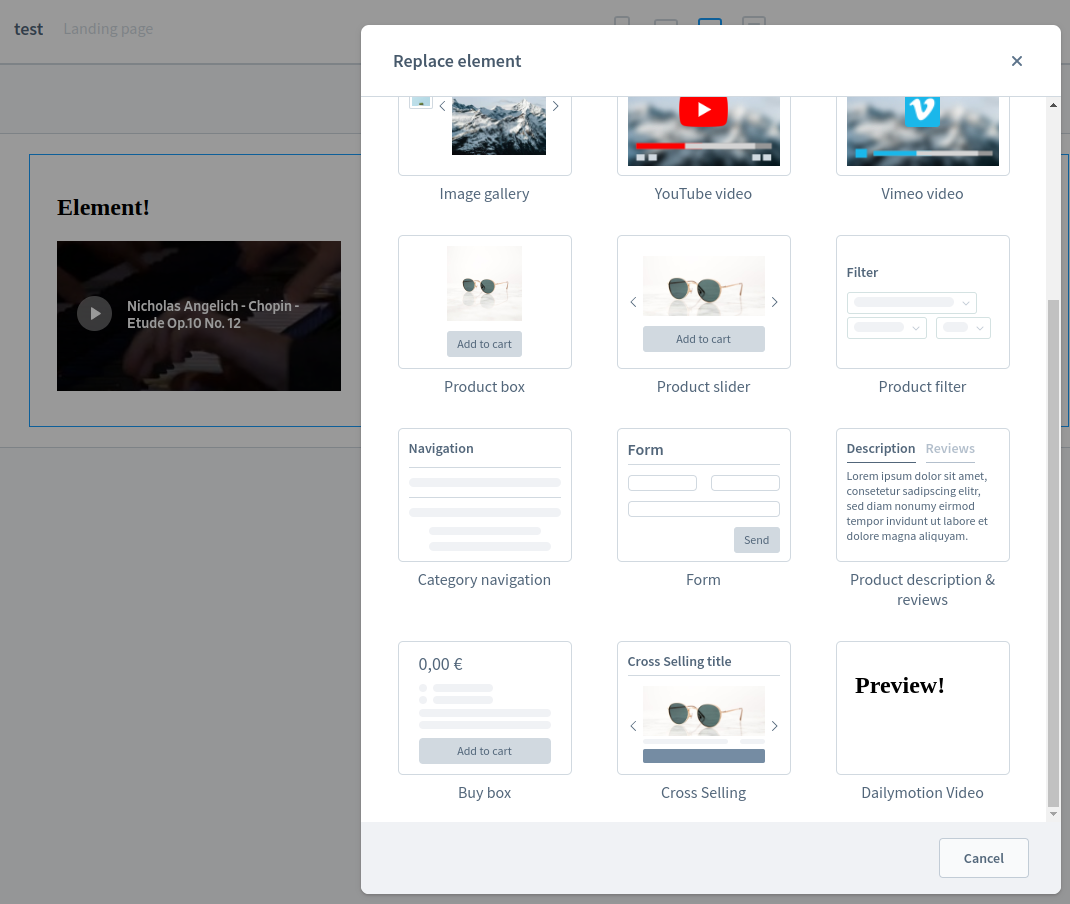Click right chevron on Product slider preview

coord(774,301)
